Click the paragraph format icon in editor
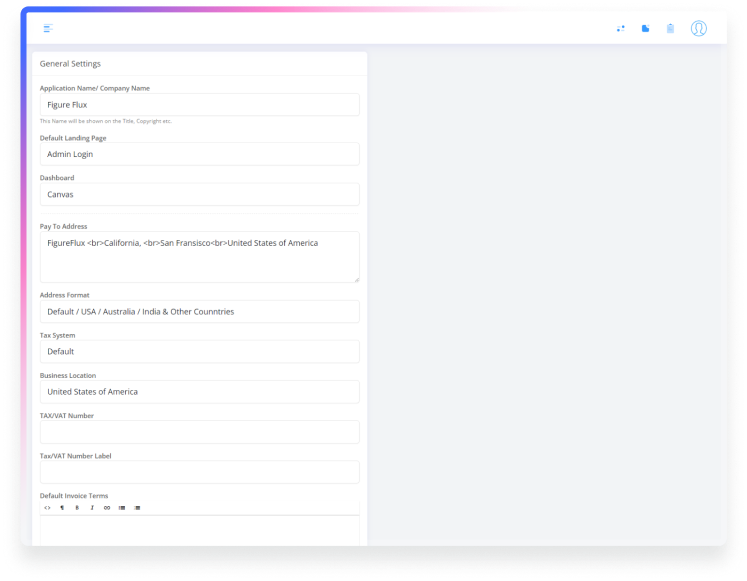Screen dimensions: 747x581 pyautogui.click(x=62, y=508)
